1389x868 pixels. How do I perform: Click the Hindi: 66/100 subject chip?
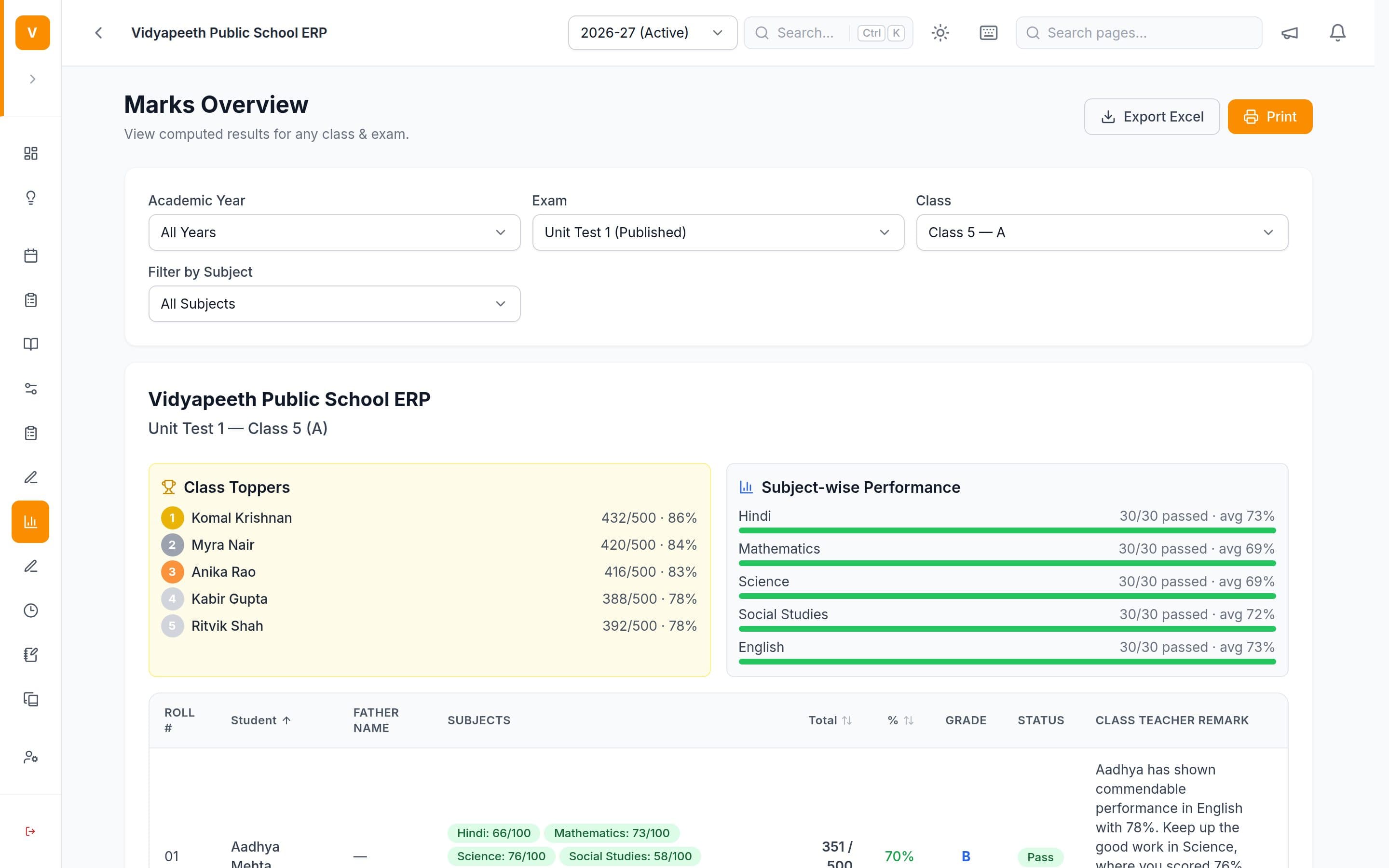point(493,833)
